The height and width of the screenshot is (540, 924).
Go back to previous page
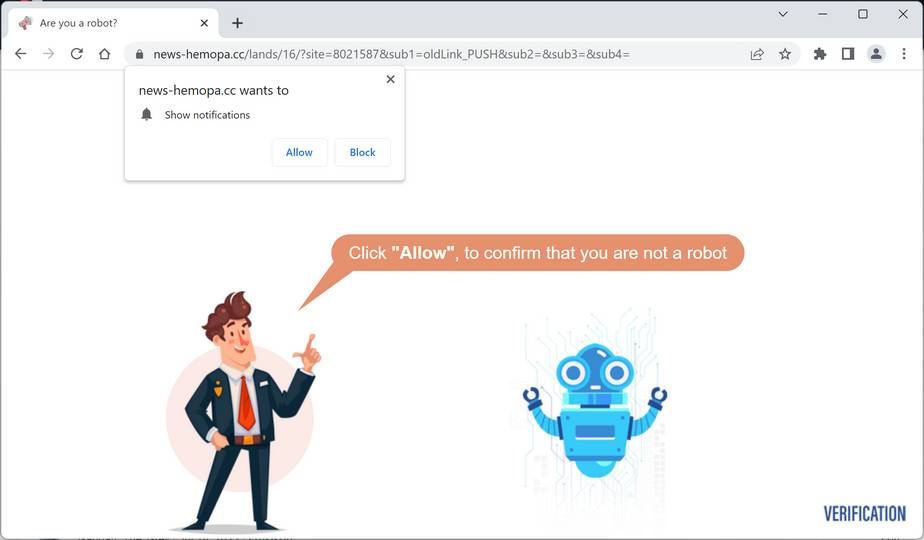point(21,54)
